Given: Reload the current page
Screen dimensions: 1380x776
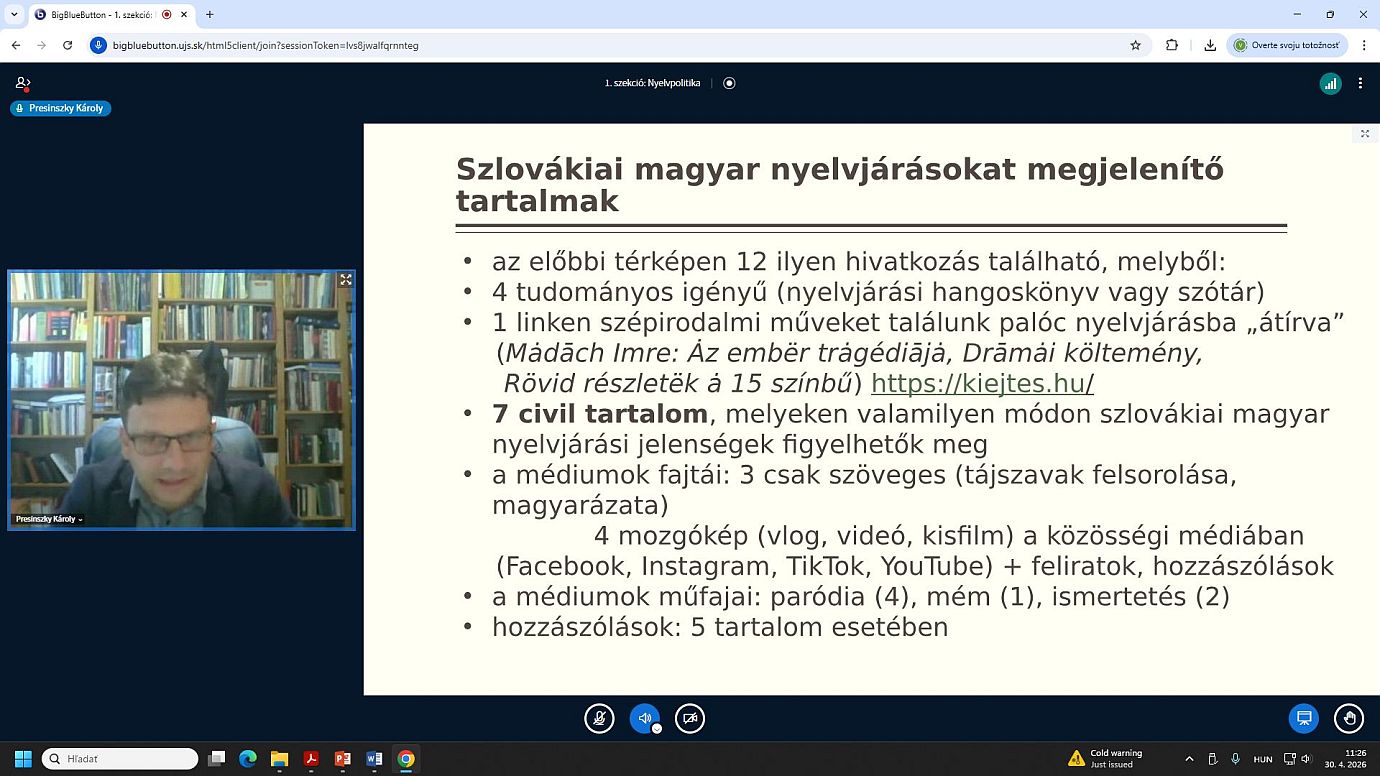Looking at the screenshot, I should tap(68, 45).
